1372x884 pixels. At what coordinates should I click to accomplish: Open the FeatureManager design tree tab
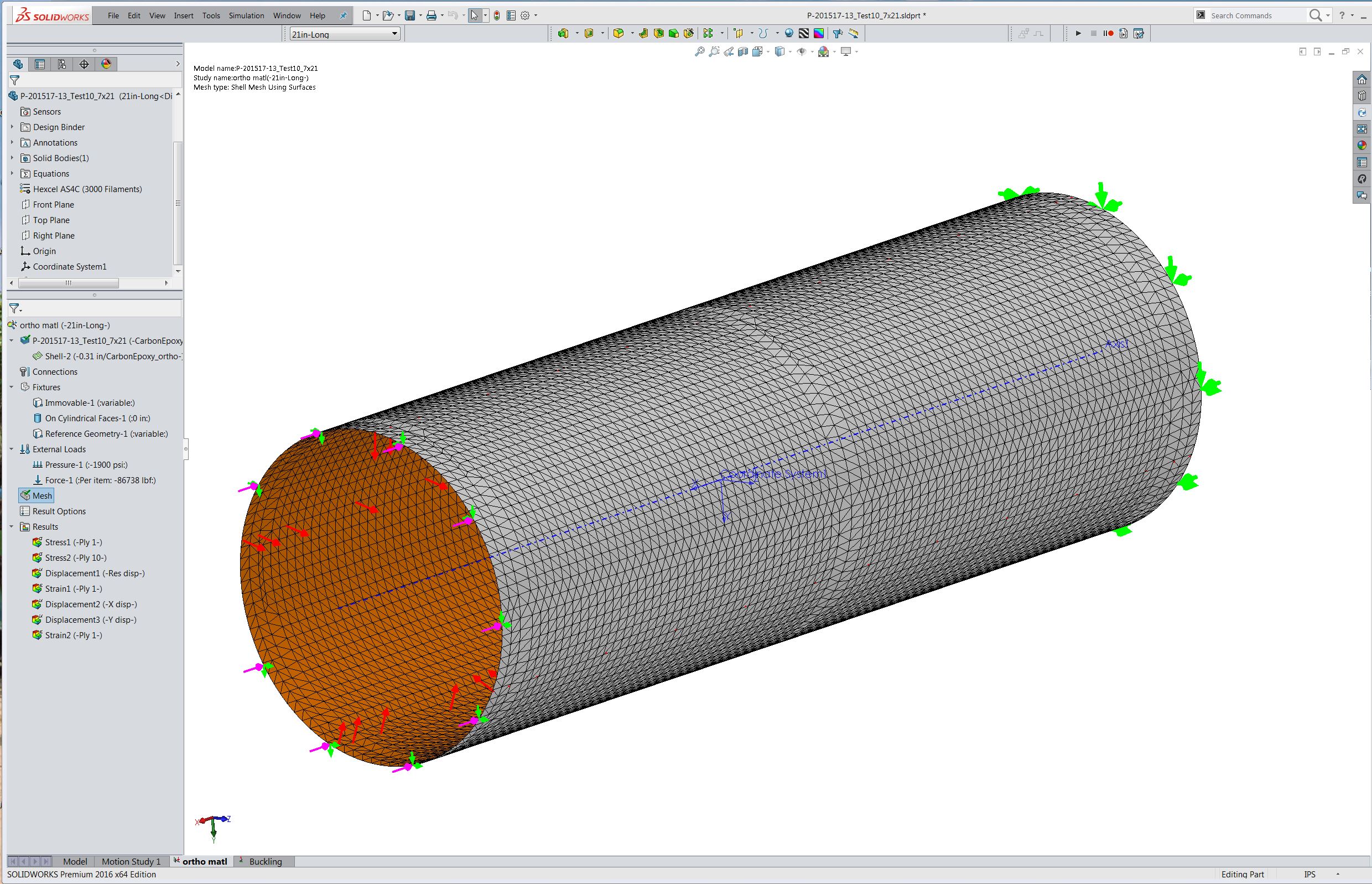click(18, 64)
